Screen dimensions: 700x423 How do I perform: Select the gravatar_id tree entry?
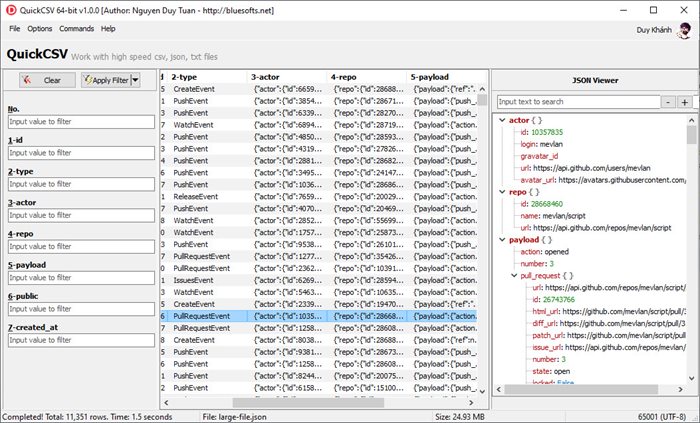pyautogui.click(x=539, y=156)
